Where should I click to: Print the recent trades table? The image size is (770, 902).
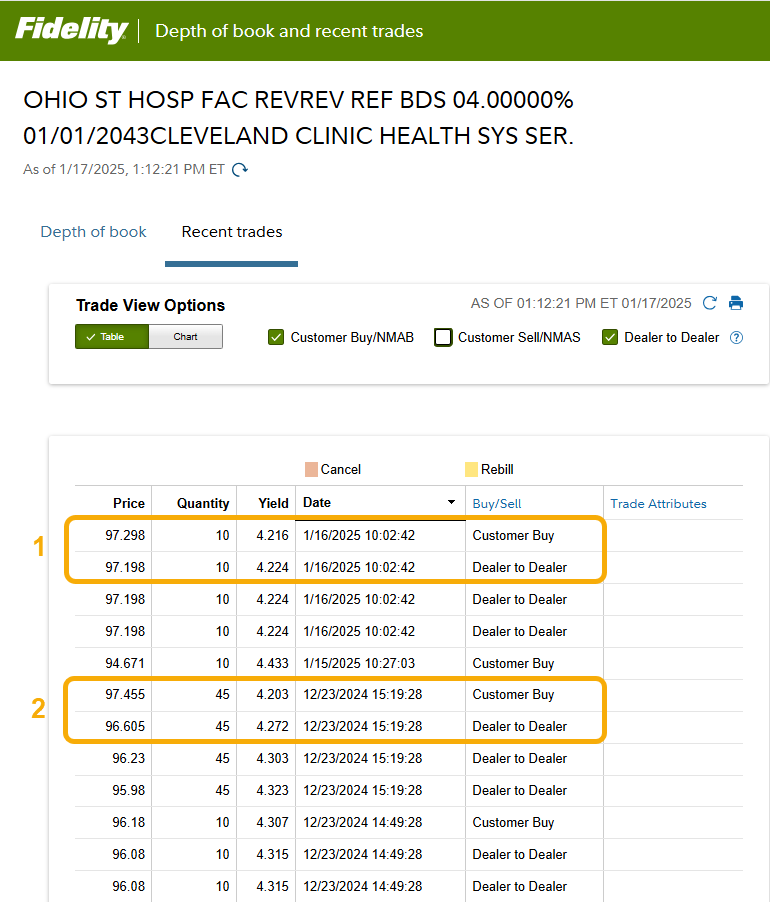736,303
